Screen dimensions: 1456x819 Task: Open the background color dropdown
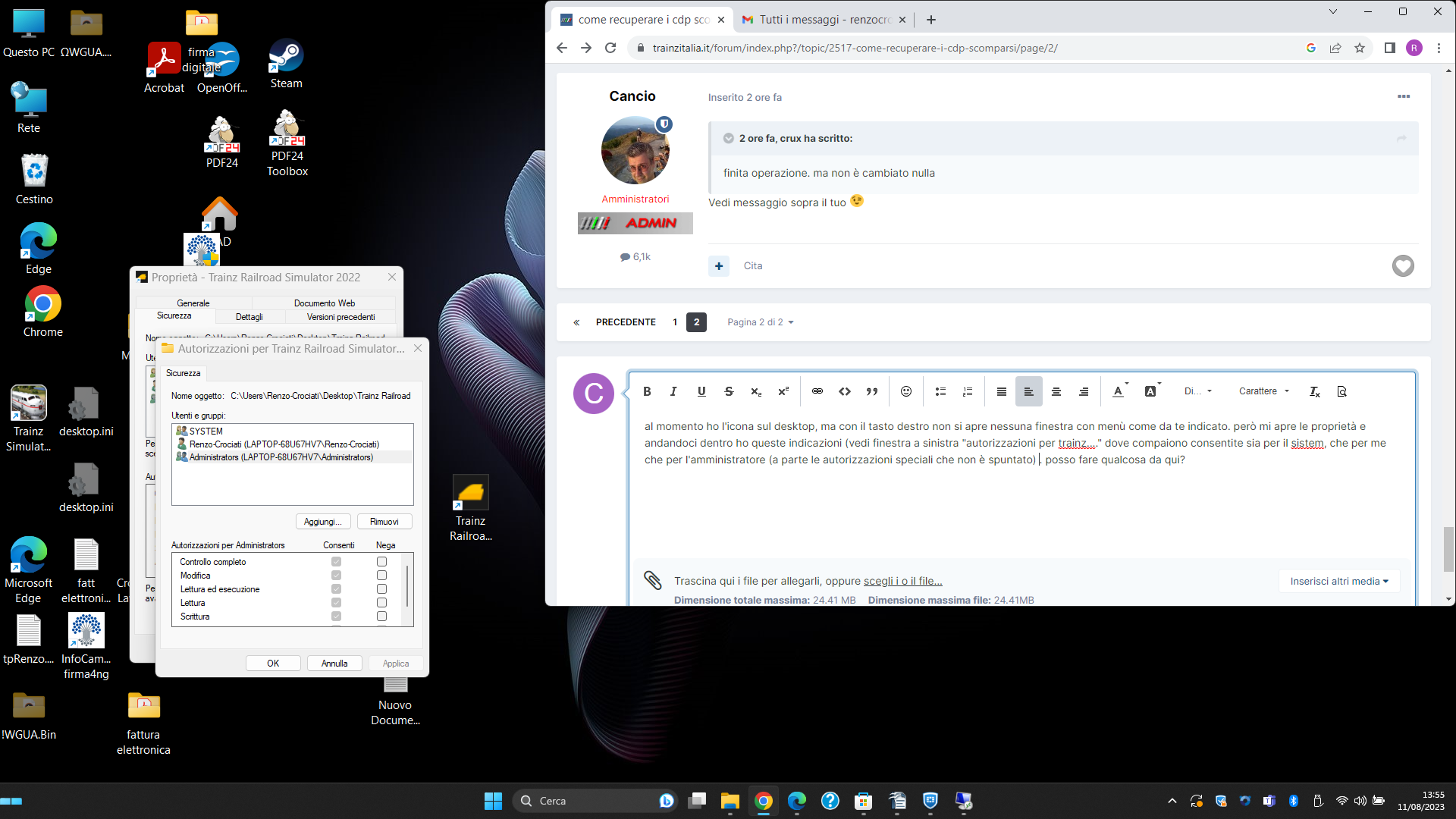[x=1152, y=391]
